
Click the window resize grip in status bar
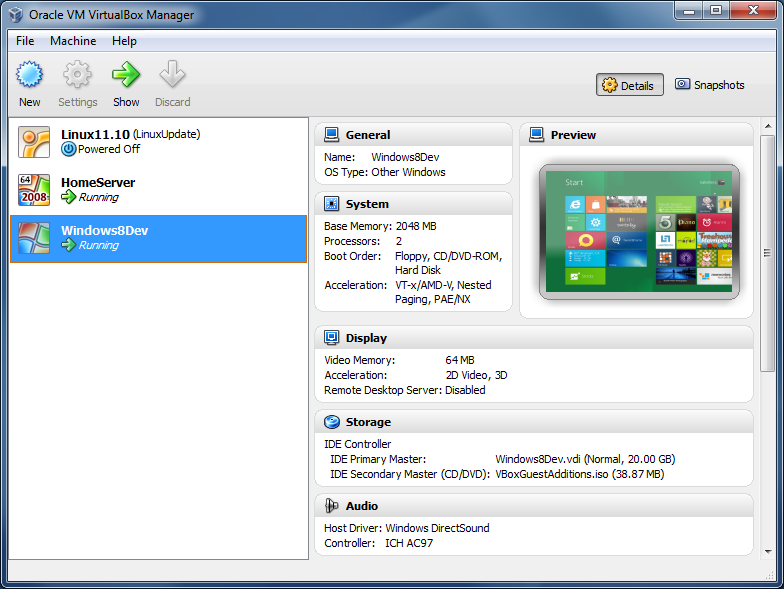click(x=770, y=576)
